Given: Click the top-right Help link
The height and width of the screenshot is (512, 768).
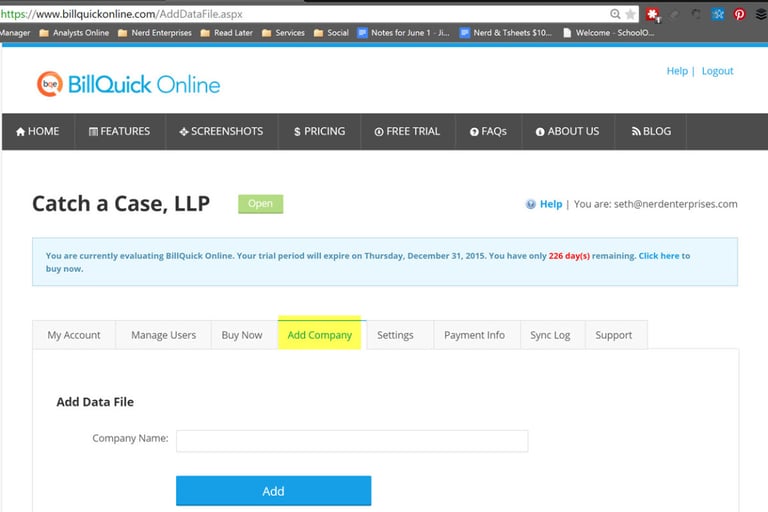Looking at the screenshot, I should coord(677,71).
